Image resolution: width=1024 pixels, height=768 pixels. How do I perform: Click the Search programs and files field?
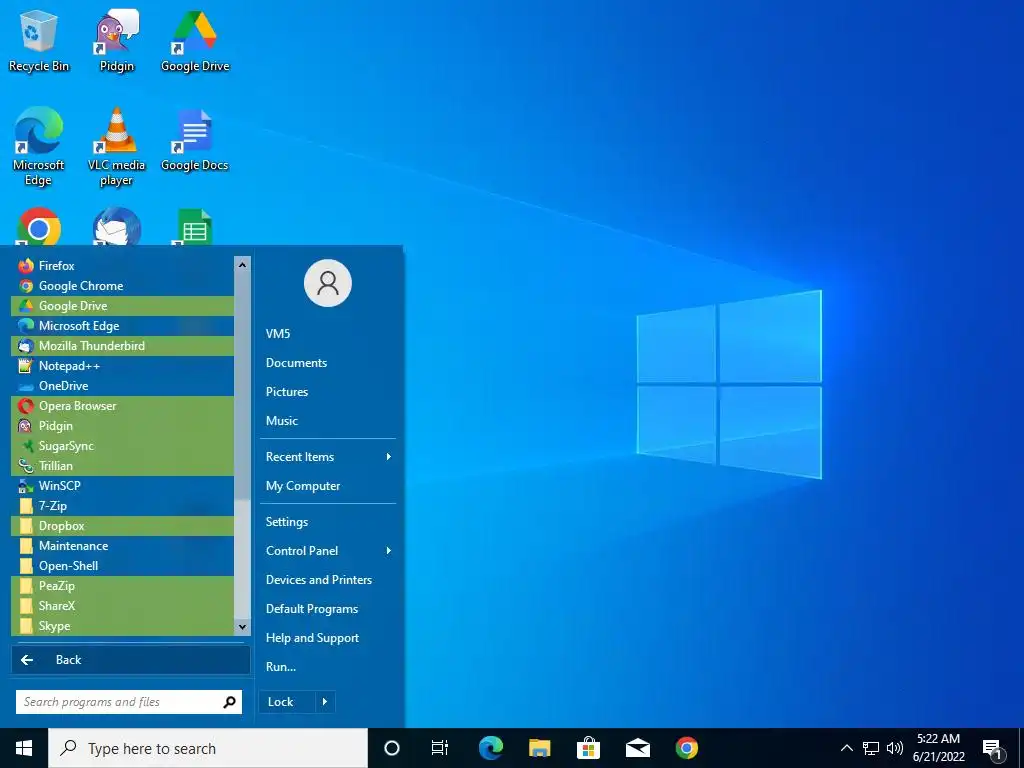129,702
